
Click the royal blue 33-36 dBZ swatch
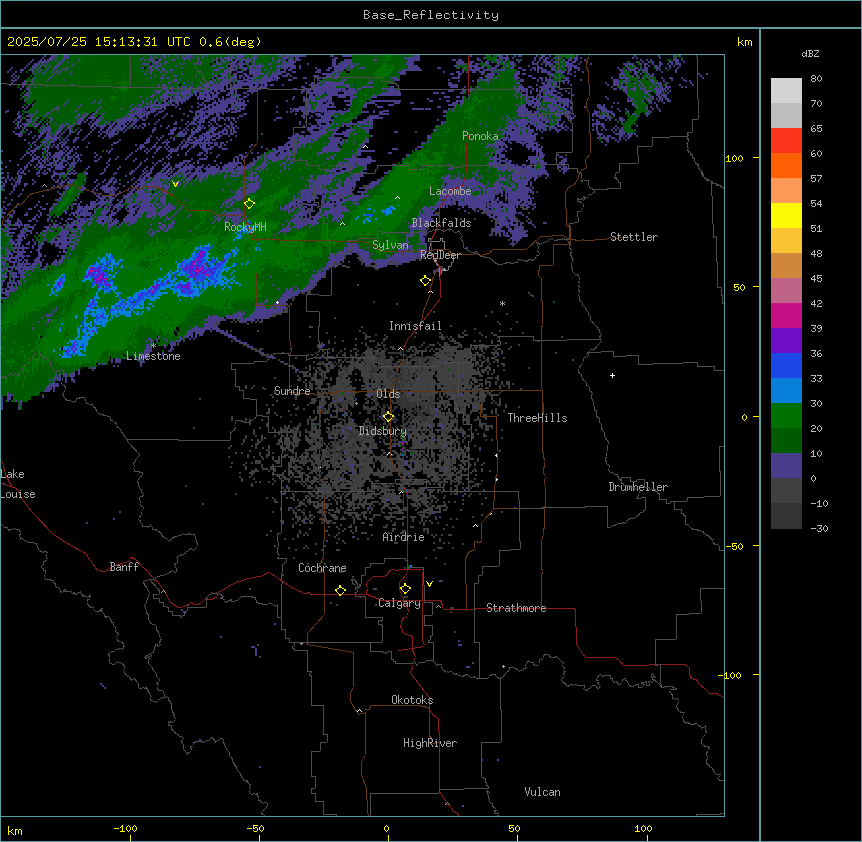coord(786,365)
